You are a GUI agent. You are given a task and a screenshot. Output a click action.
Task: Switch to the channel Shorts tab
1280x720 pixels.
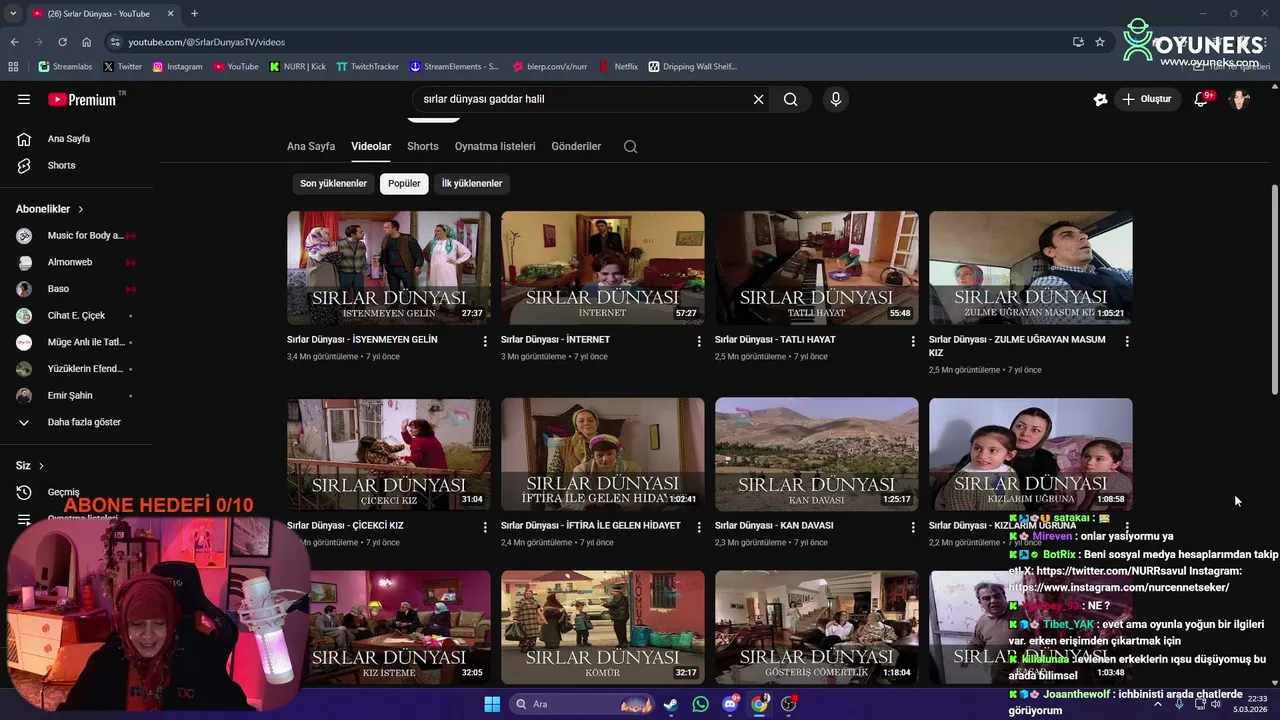(x=423, y=146)
